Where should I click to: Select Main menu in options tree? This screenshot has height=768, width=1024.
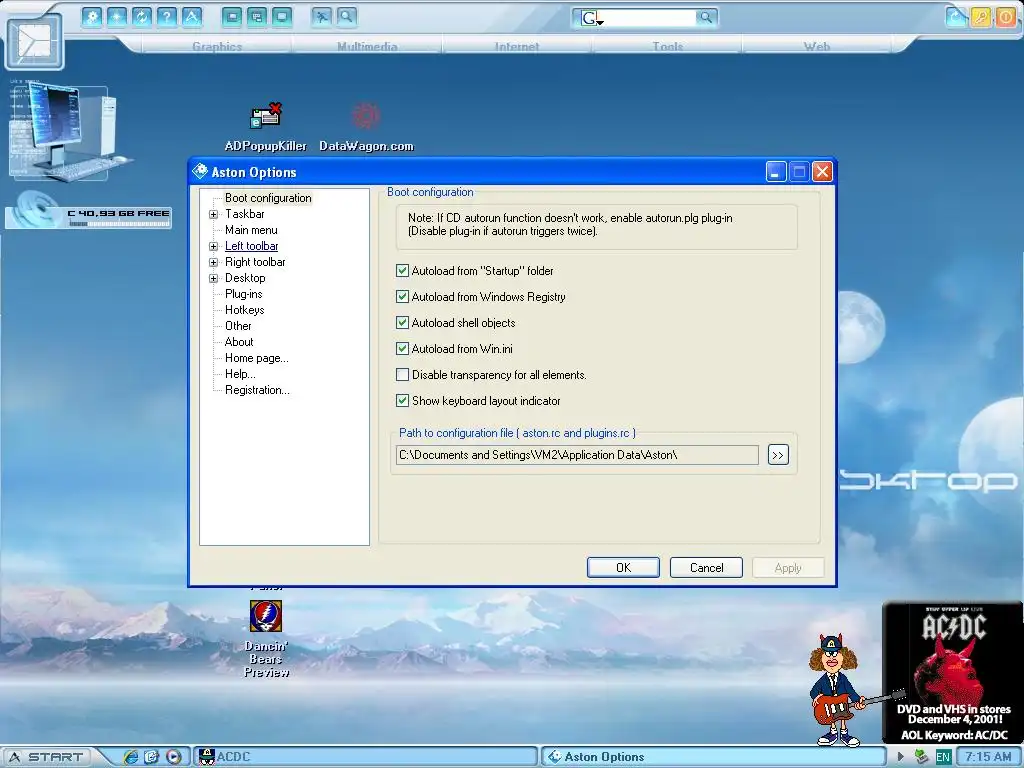pyautogui.click(x=251, y=230)
